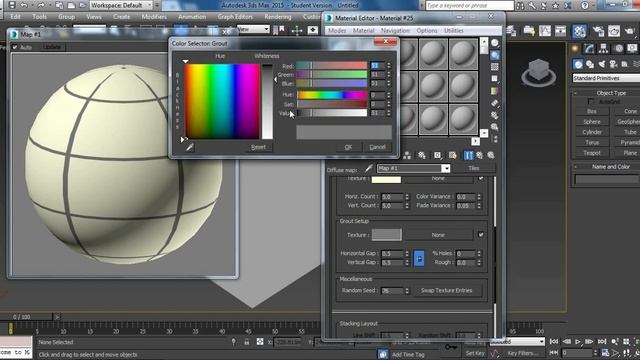Open Sample Type flyout in Material Editor
640x360 pixels.
coord(495,44)
